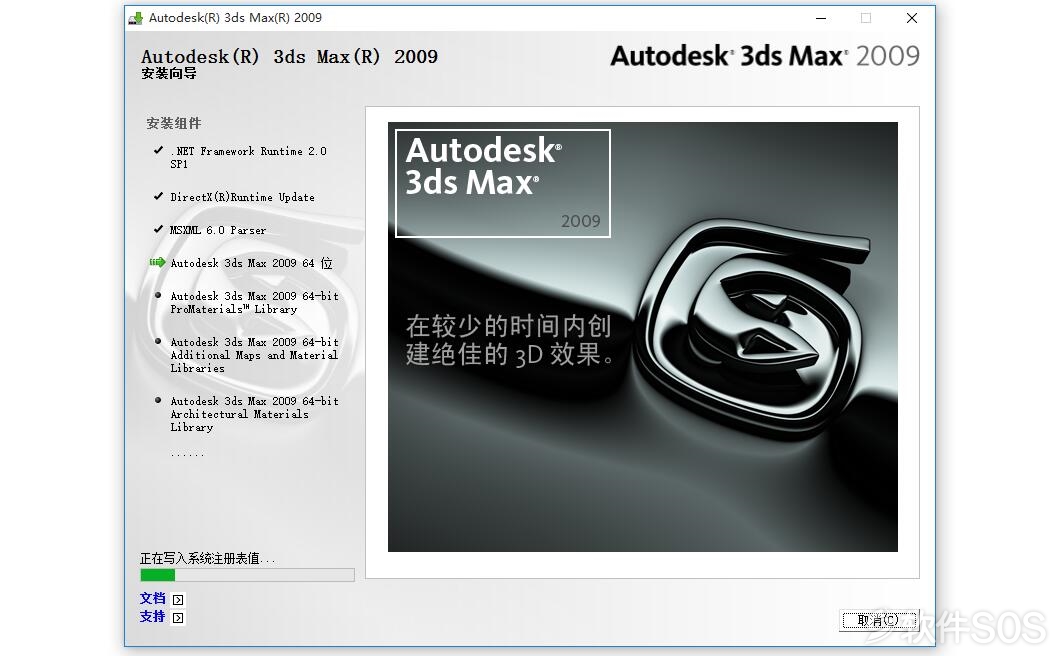Click the Cancel button 取消(C)
This screenshot has width=1062, height=656.
pos(878,619)
